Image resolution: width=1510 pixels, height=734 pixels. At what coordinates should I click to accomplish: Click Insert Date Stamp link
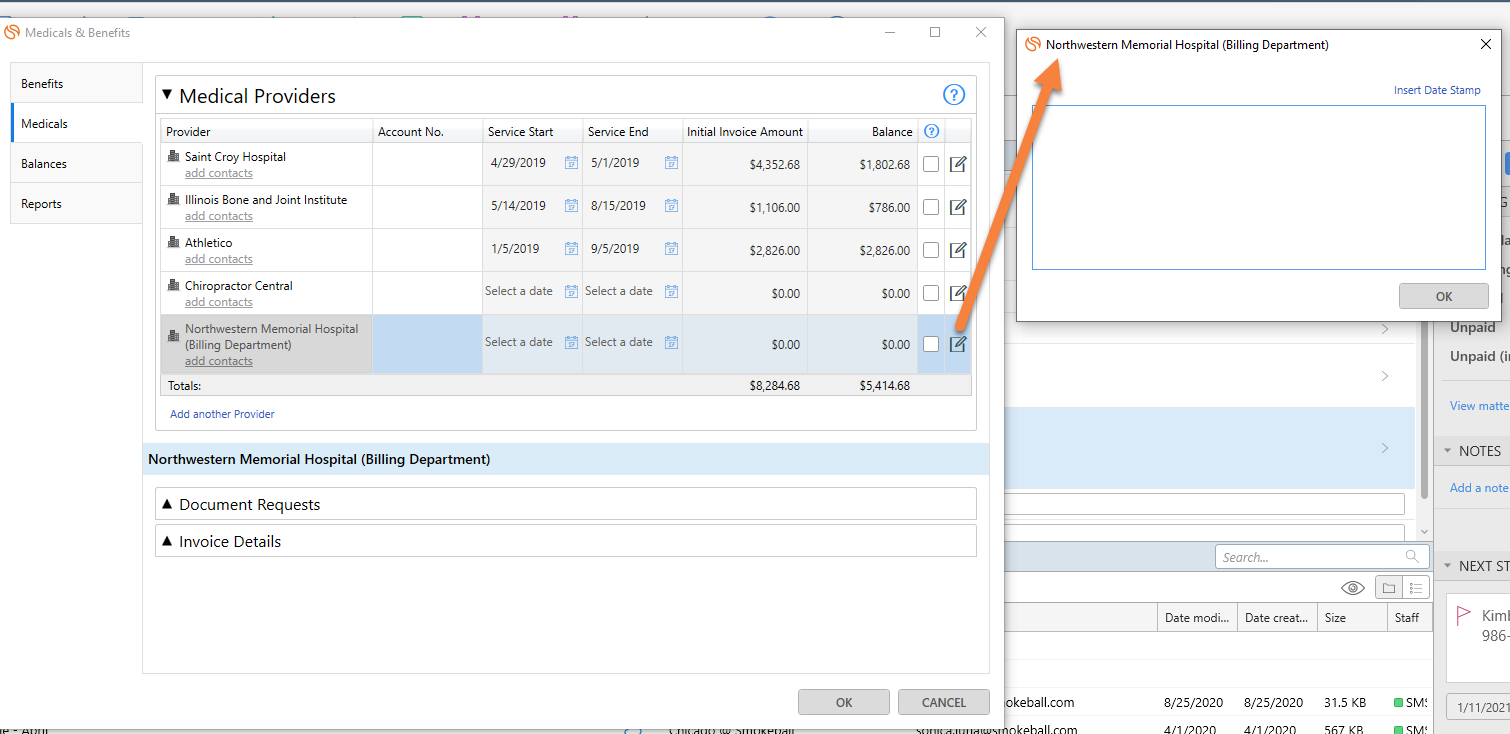[1437, 90]
